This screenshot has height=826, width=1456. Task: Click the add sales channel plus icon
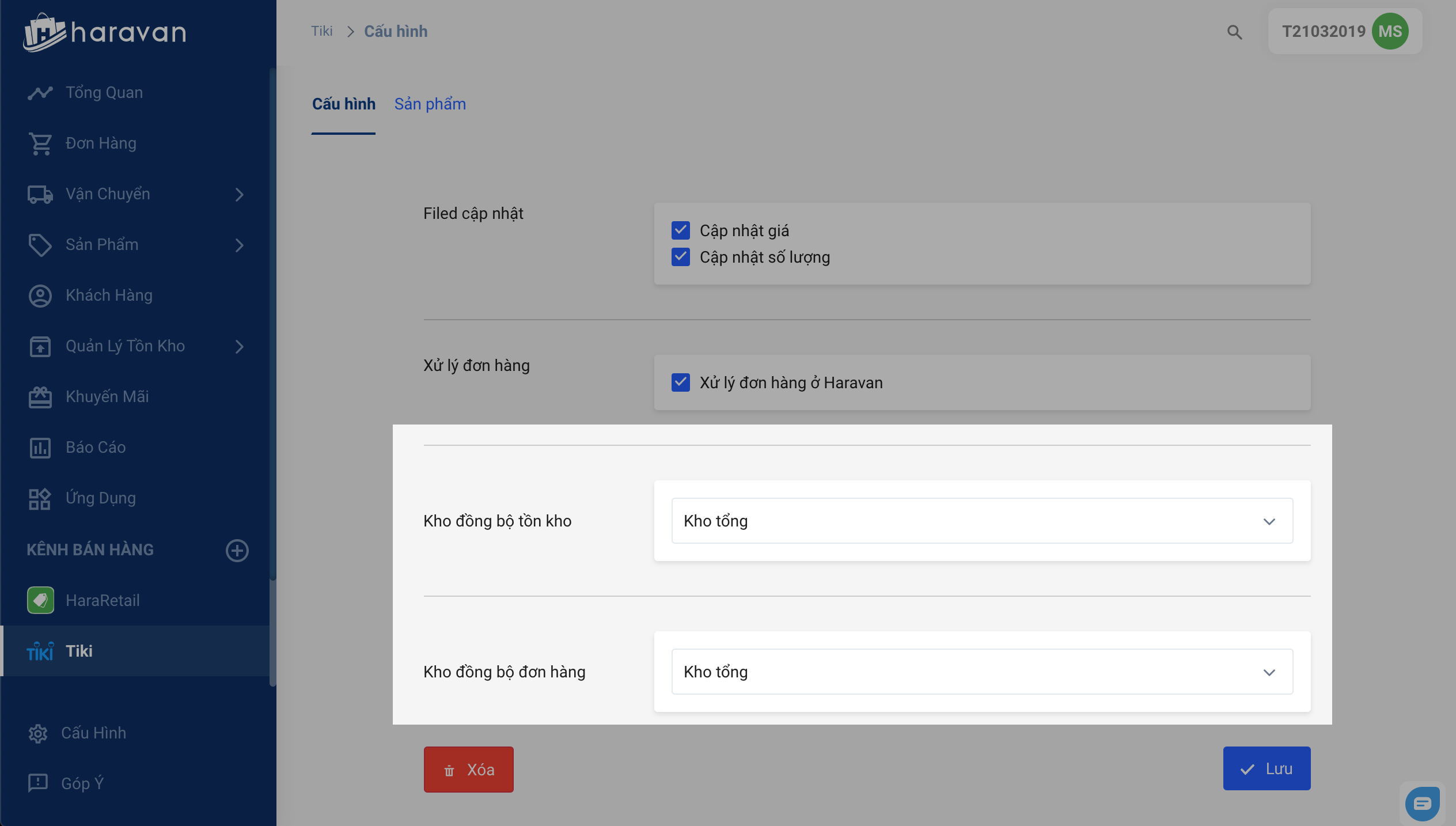(x=237, y=550)
